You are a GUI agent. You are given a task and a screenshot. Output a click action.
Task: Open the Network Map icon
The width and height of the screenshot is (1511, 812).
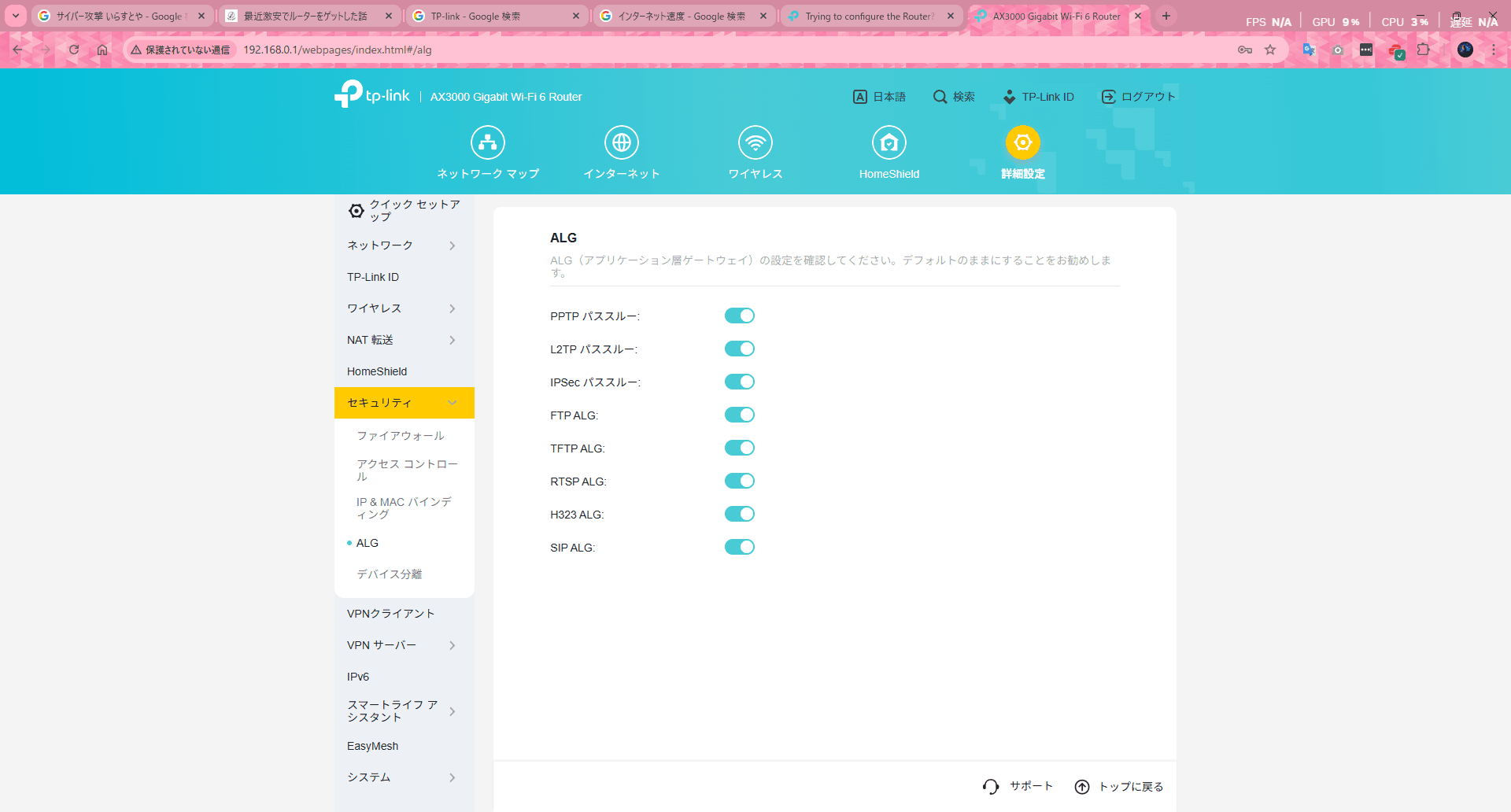487,142
